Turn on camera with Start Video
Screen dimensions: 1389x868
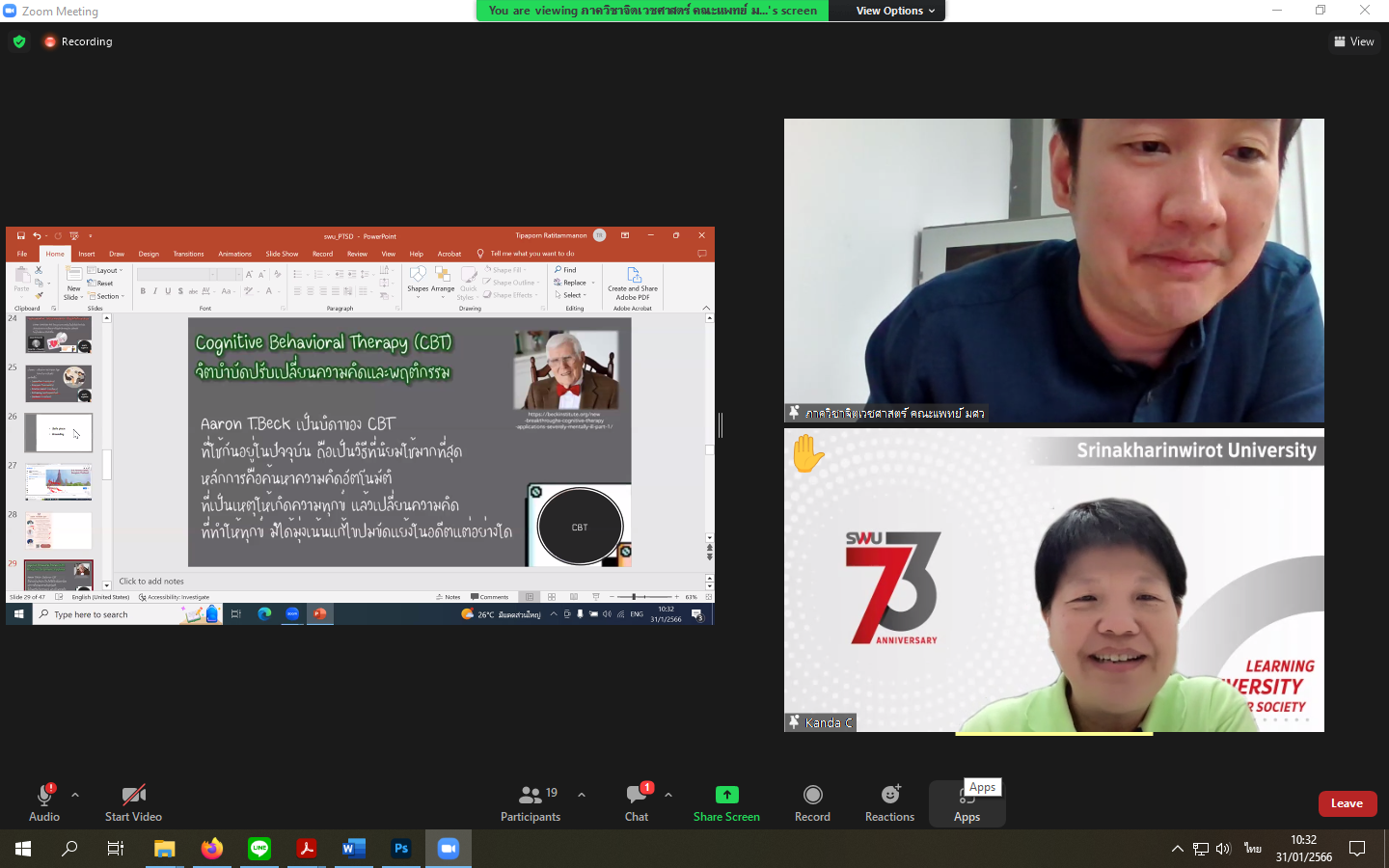(133, 802)
